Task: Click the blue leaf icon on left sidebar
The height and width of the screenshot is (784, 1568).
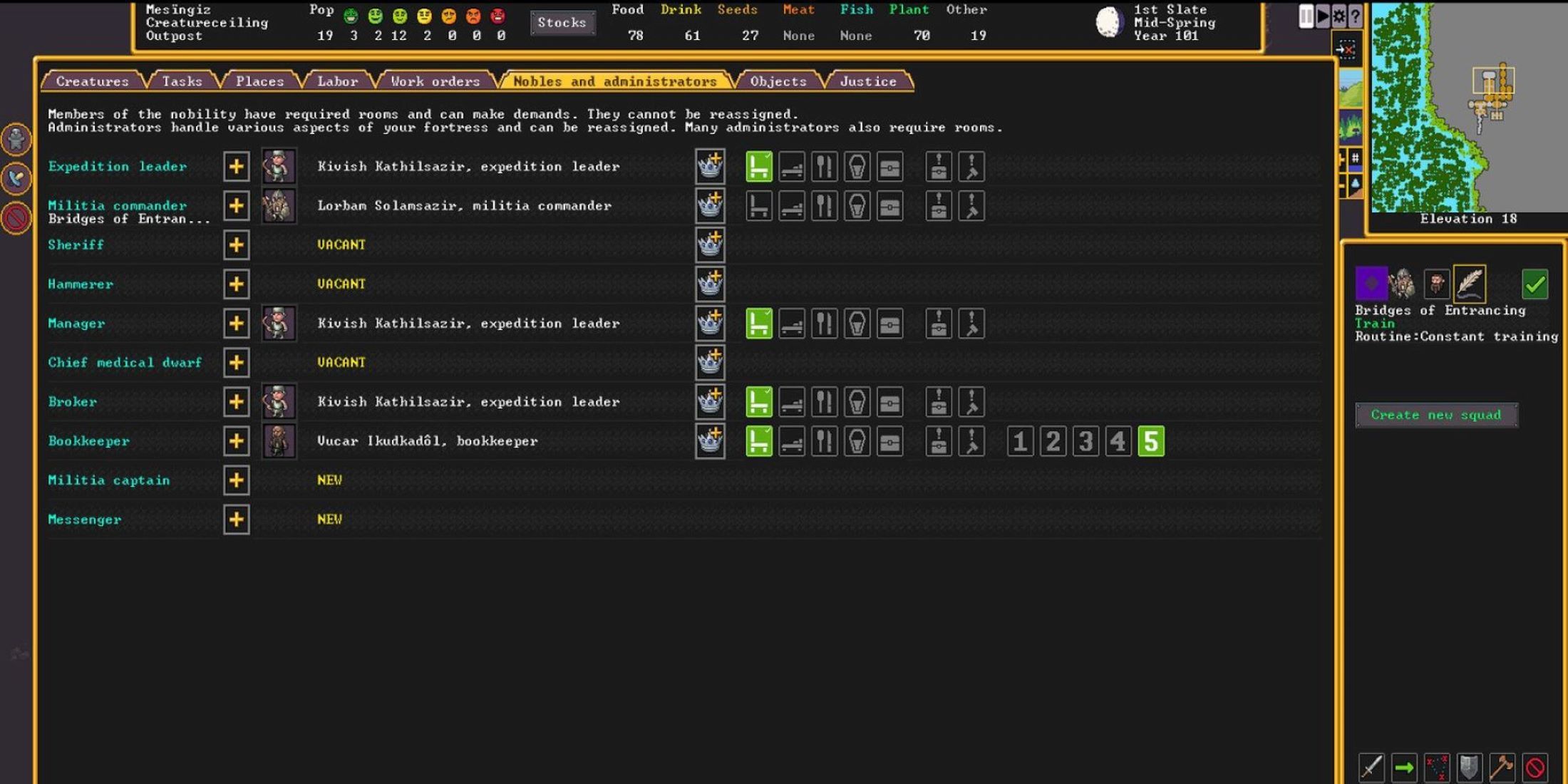Action: point(16,178)
